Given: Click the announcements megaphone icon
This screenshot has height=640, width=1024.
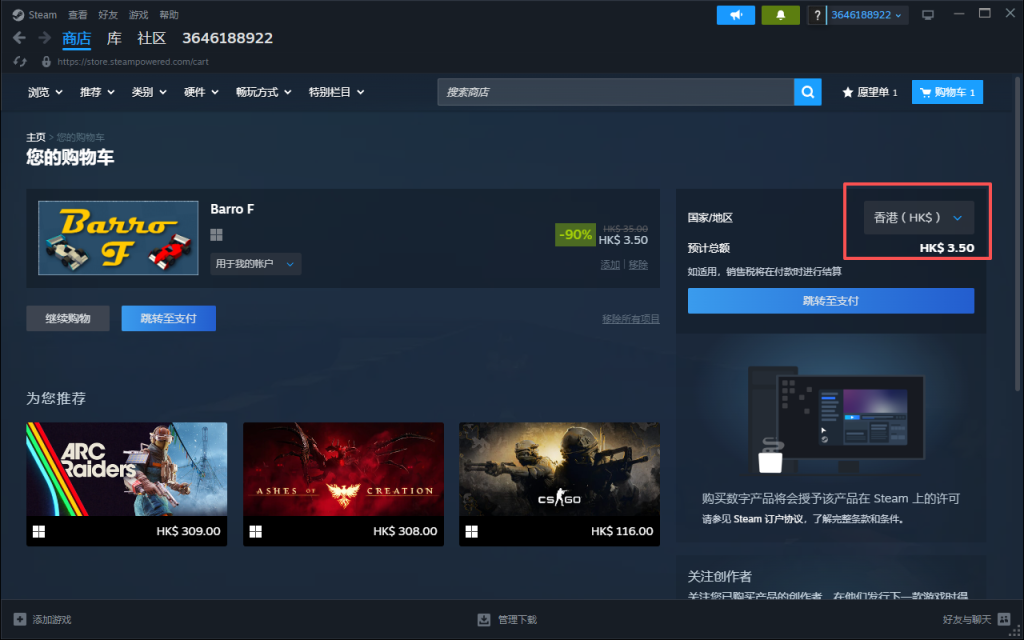Looking at the screenshot, I should coord(736,15).
